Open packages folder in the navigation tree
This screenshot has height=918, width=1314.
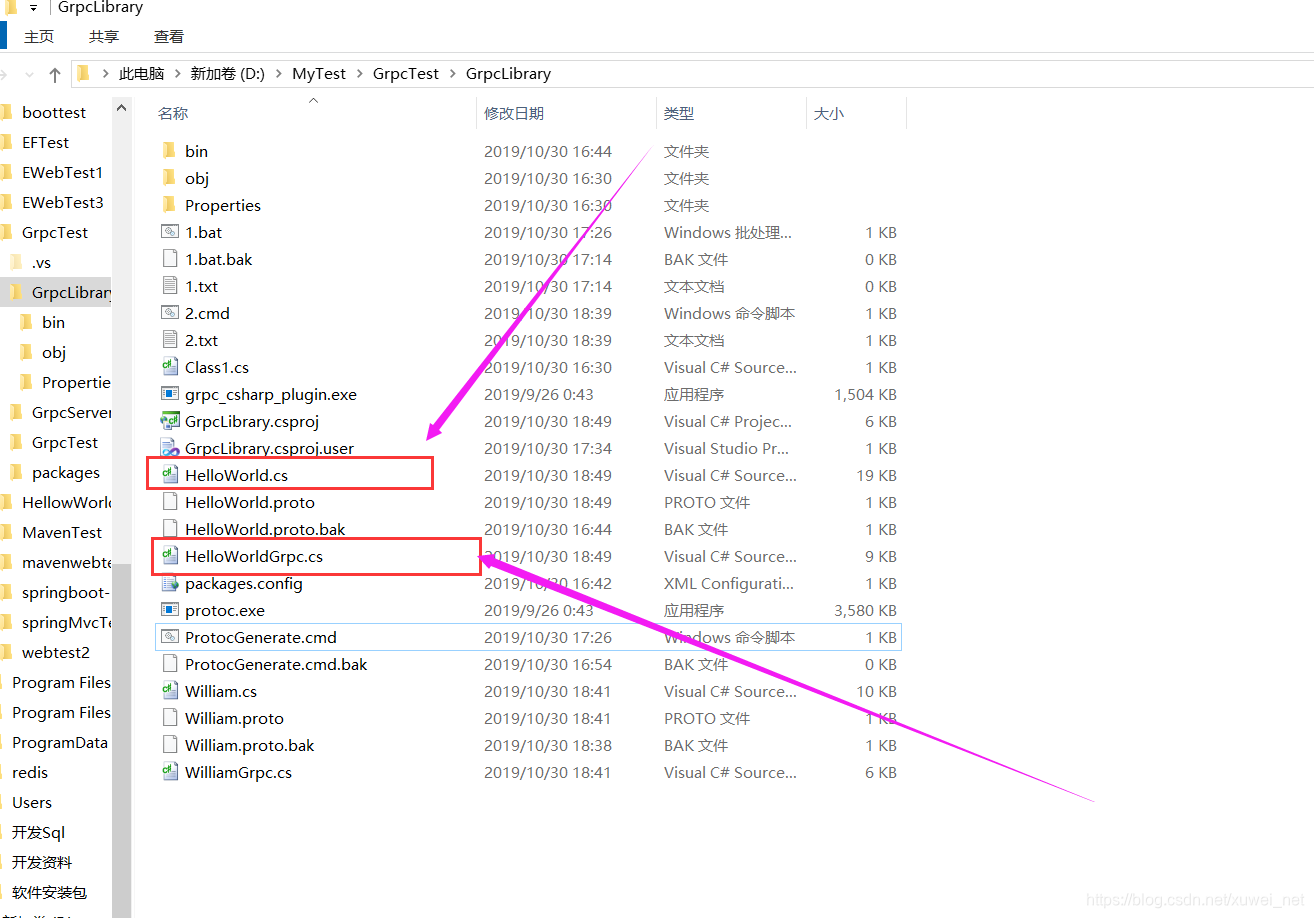66,472
